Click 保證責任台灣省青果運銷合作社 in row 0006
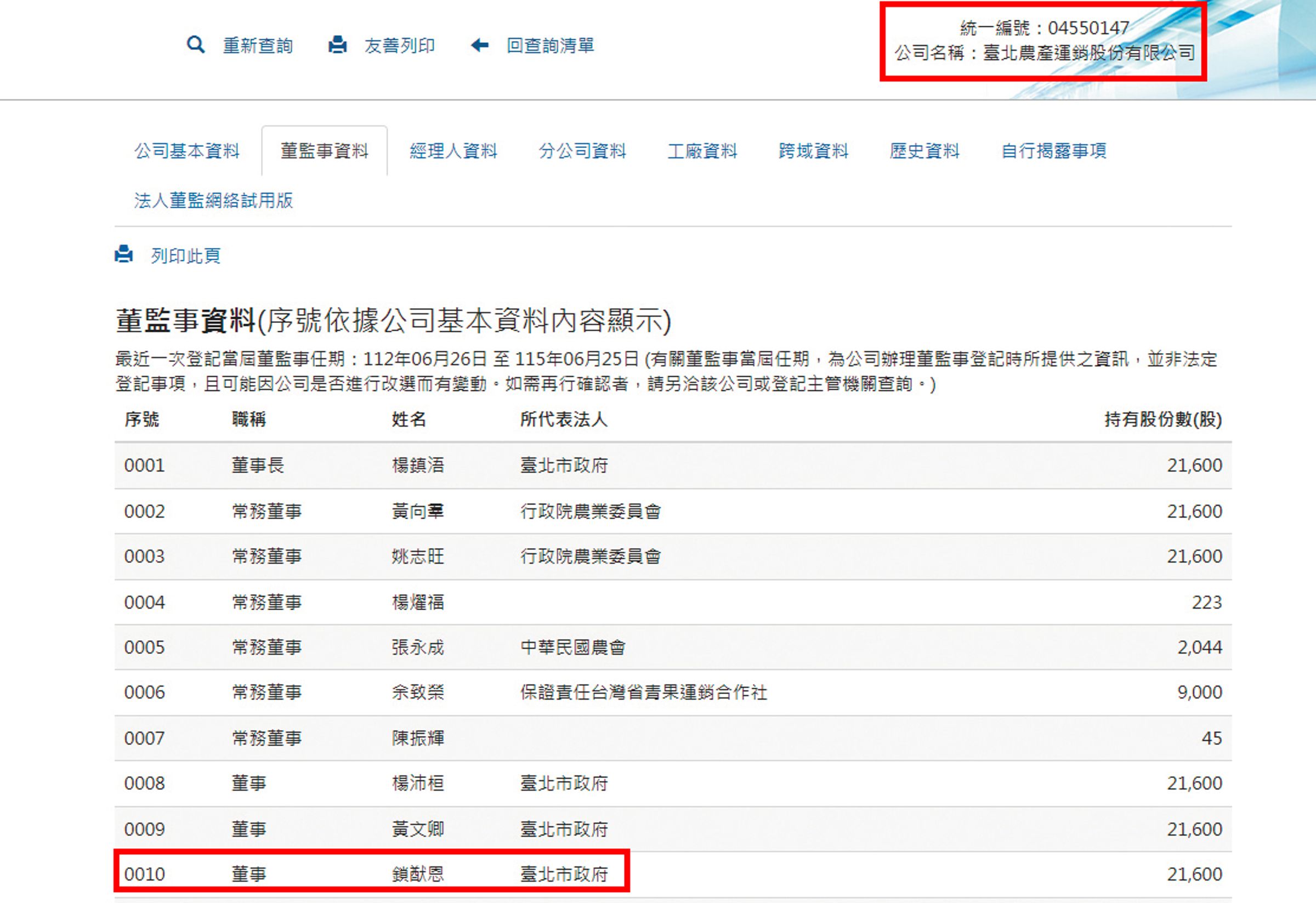 pos(644,692)
